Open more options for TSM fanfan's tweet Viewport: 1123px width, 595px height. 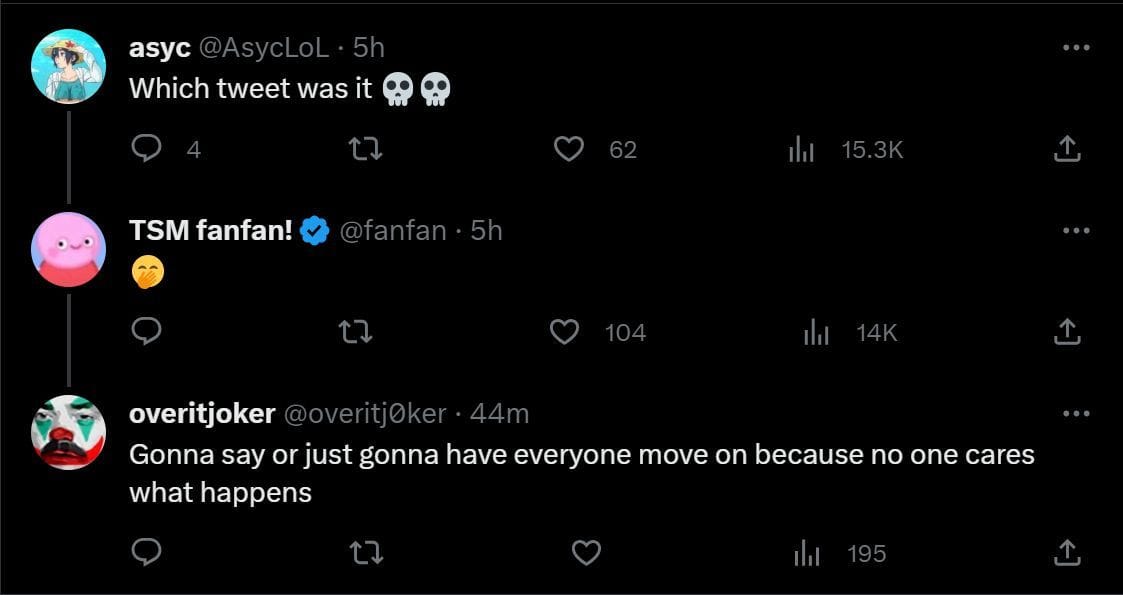coord(1075,229)
